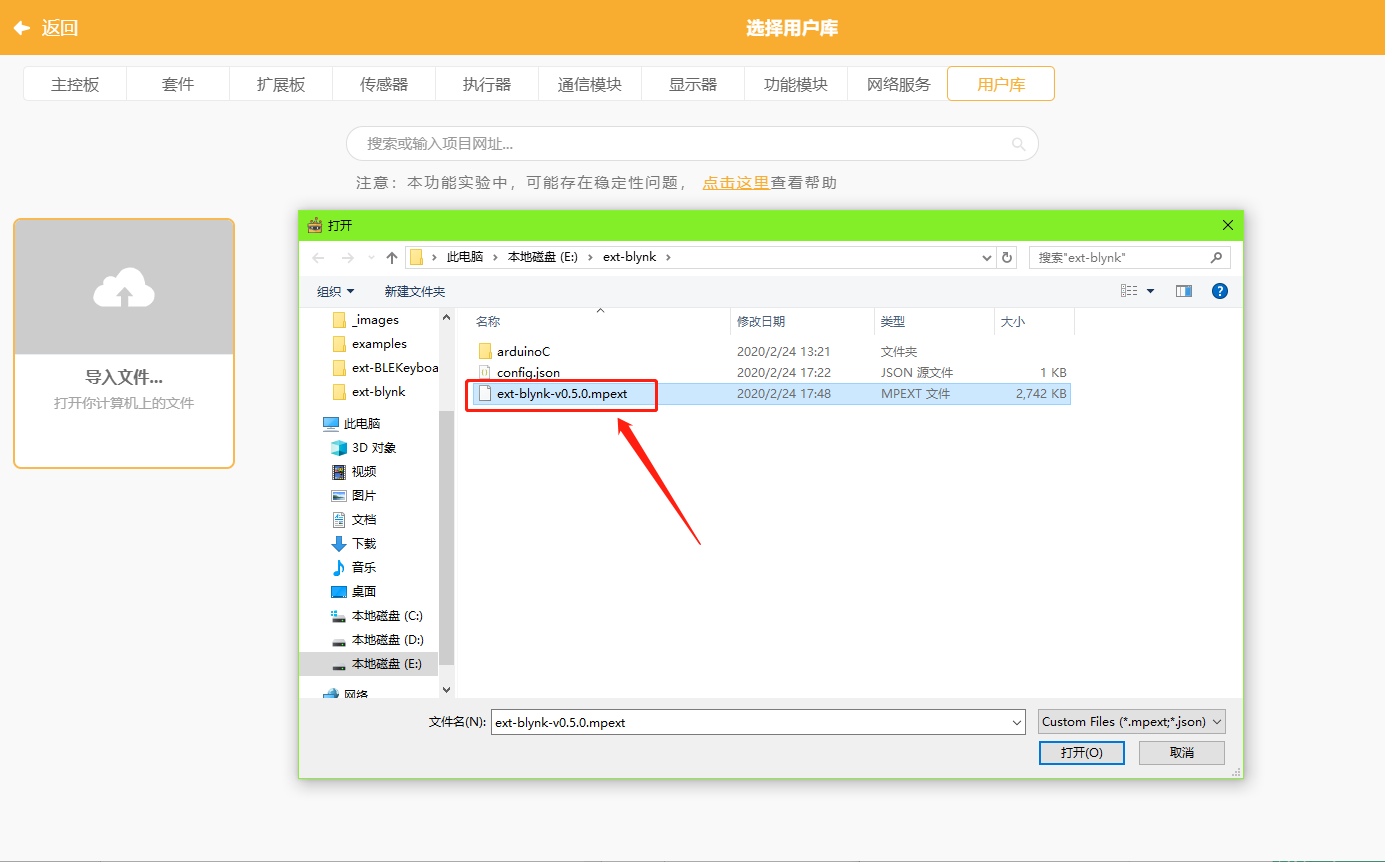This screenshot has width=1385, height=862.
Task: Click the 新建文件夹 button
Action: click(415, 291)
